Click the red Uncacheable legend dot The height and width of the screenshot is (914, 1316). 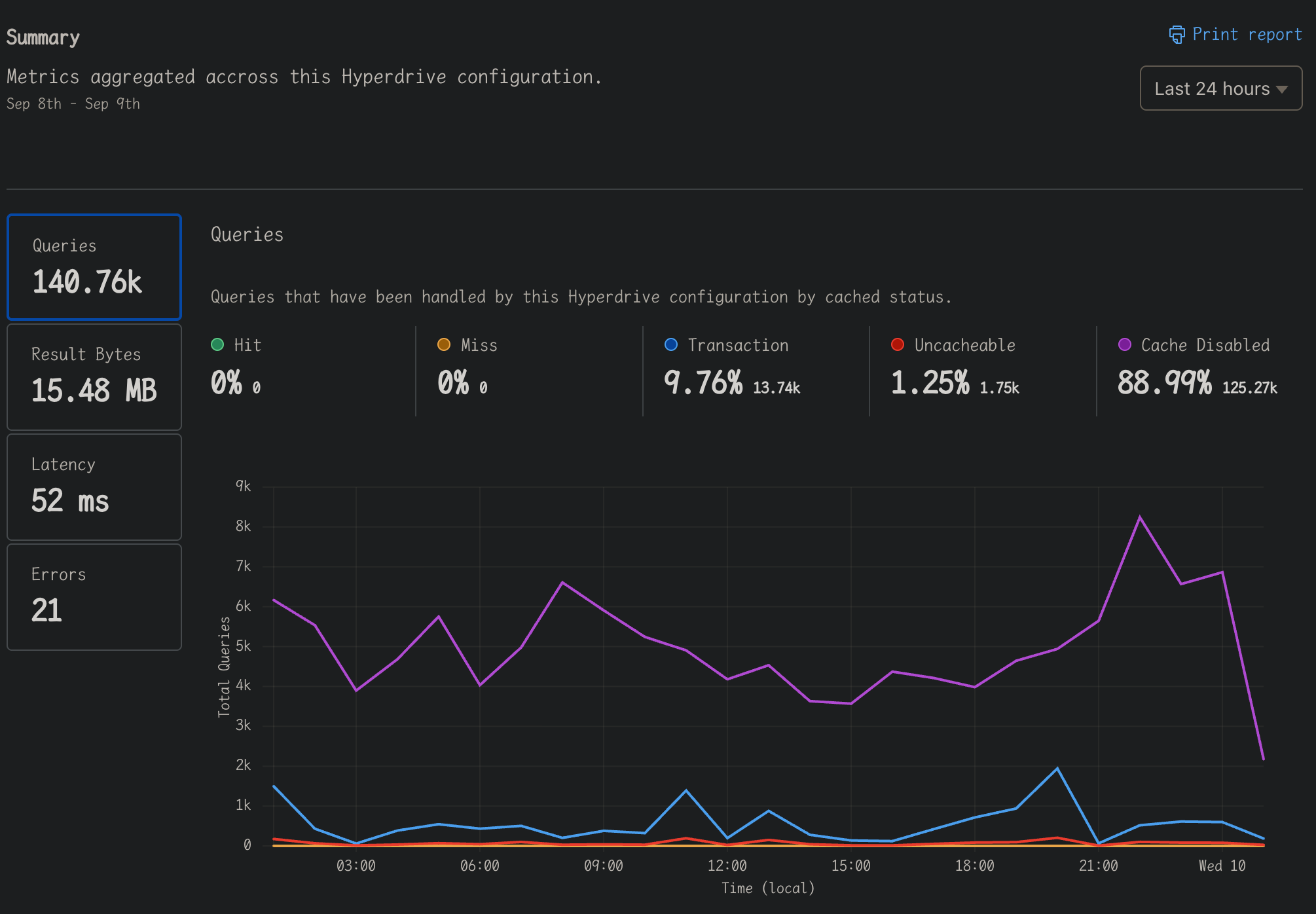click(x=898, y=344)
